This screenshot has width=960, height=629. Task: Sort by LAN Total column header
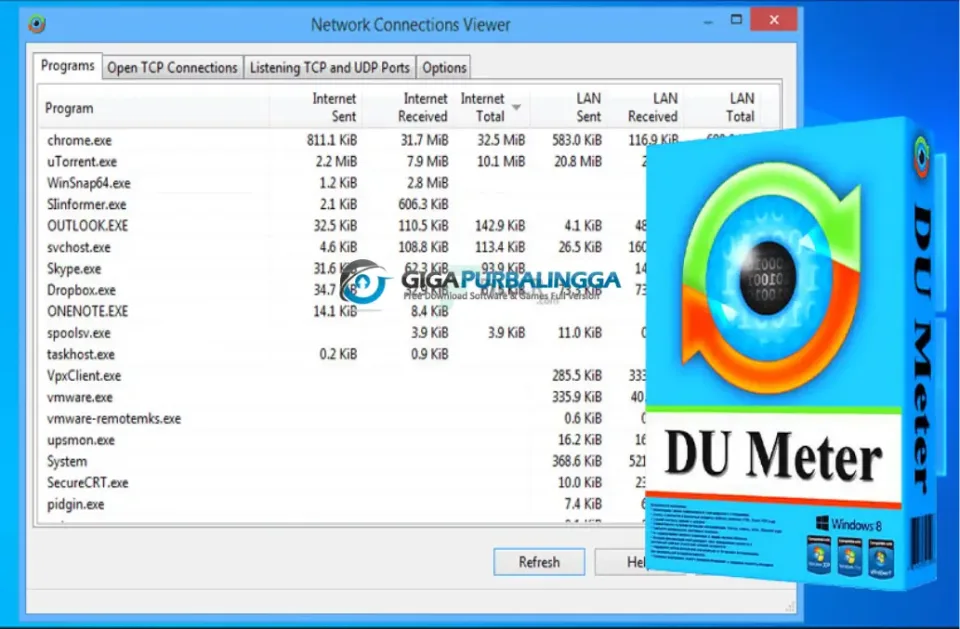721,108
